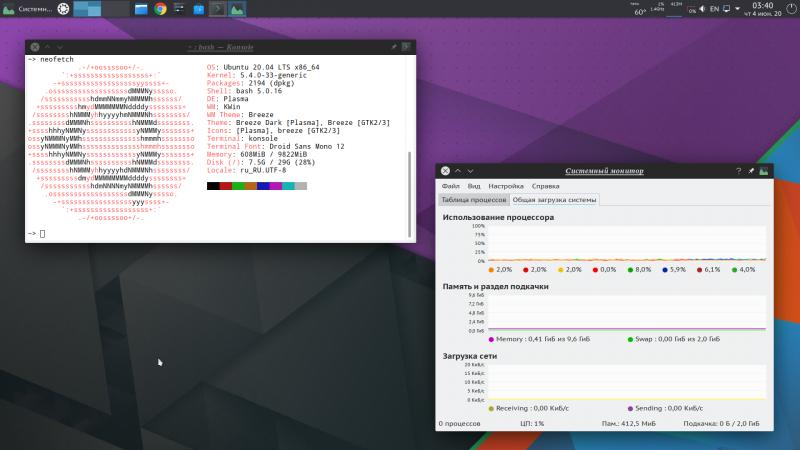Click the Память и раздел подкачки graph
The height and width of the screenshot is (450, 800).
627,313
